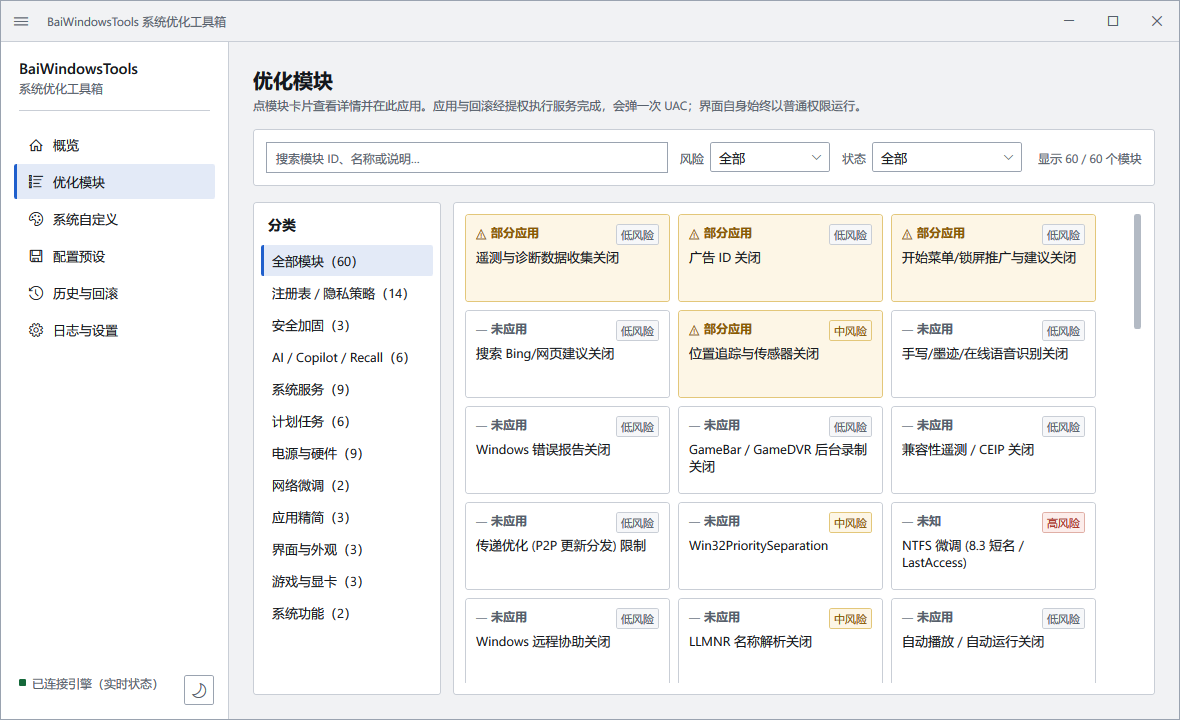
Task: Filter by 界面与外观 (3) category
Action: [x=347, y=549]
